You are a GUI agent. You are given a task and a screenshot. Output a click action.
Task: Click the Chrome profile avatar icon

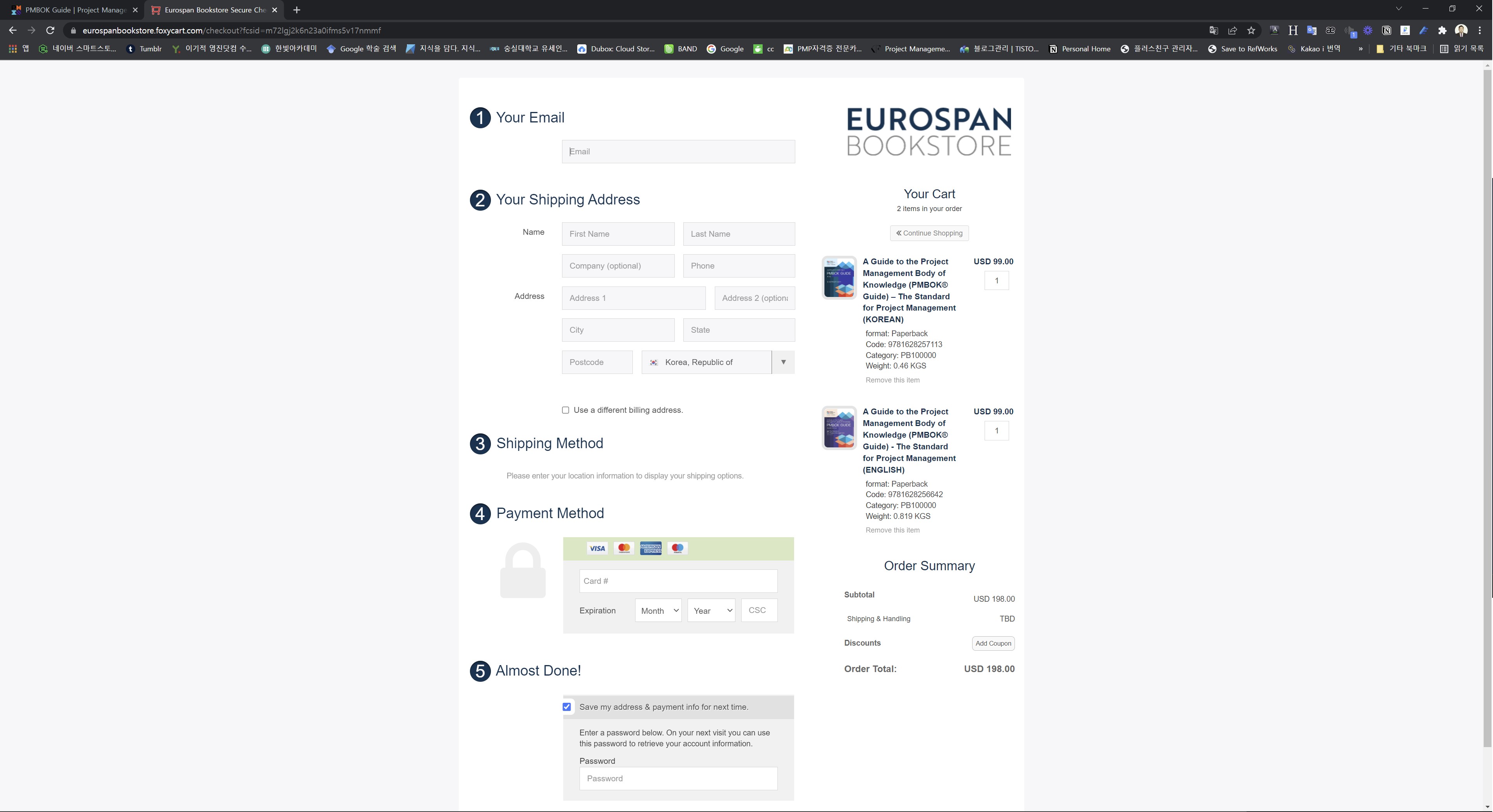[x=1461, y=30]
